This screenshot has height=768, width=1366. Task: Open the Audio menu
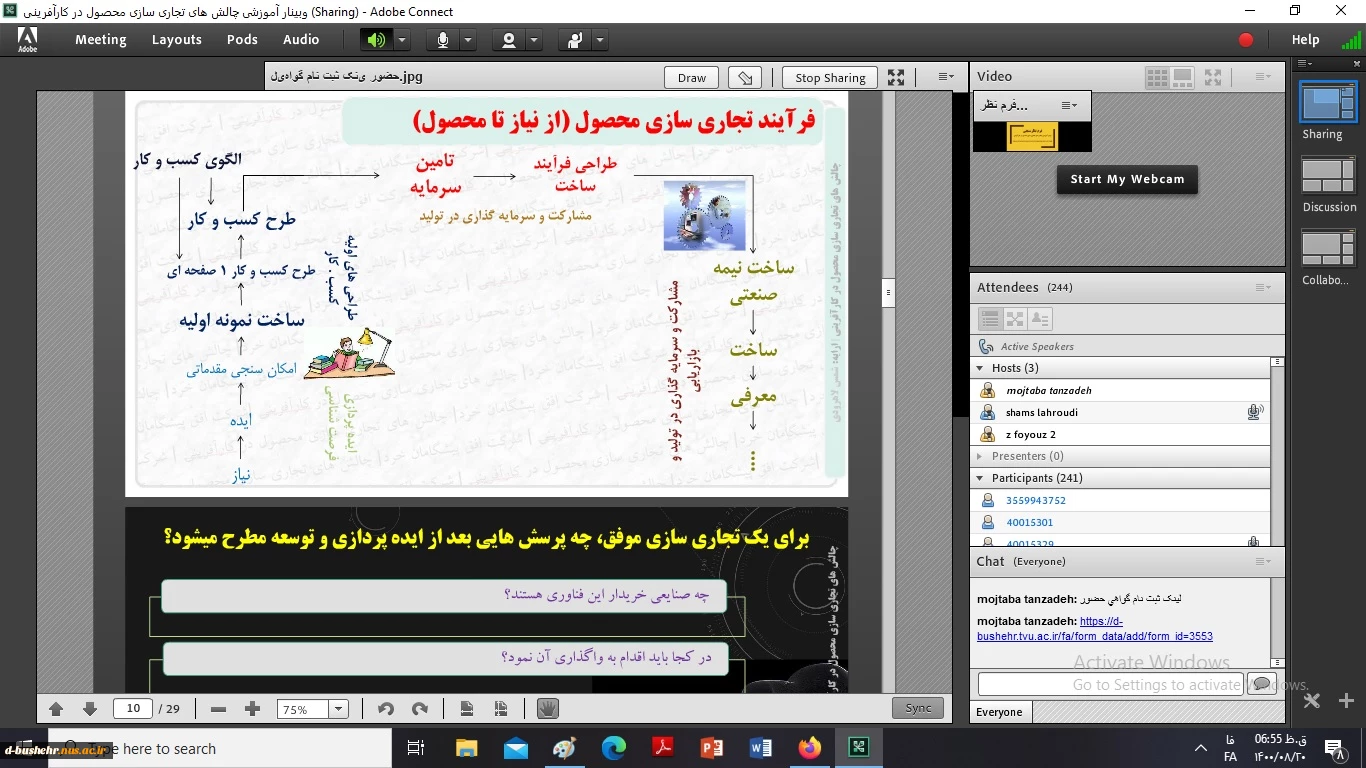[301, 40]
